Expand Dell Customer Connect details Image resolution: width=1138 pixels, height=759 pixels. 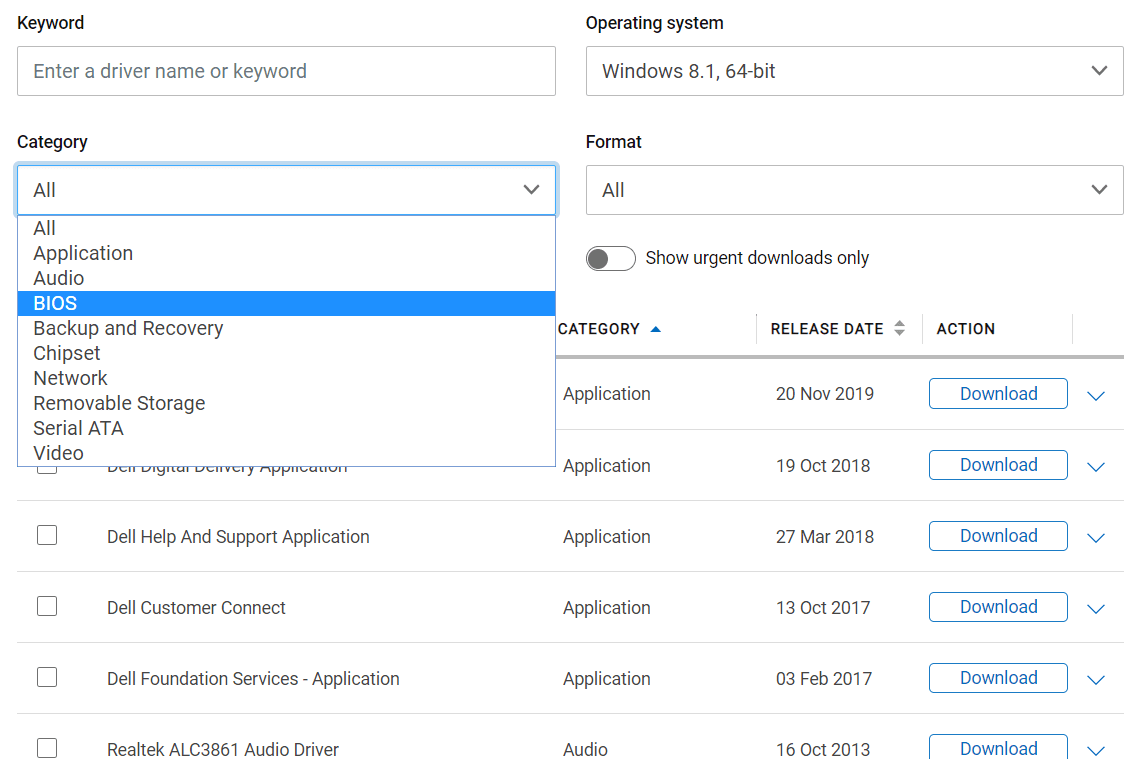coord(1096,609)
